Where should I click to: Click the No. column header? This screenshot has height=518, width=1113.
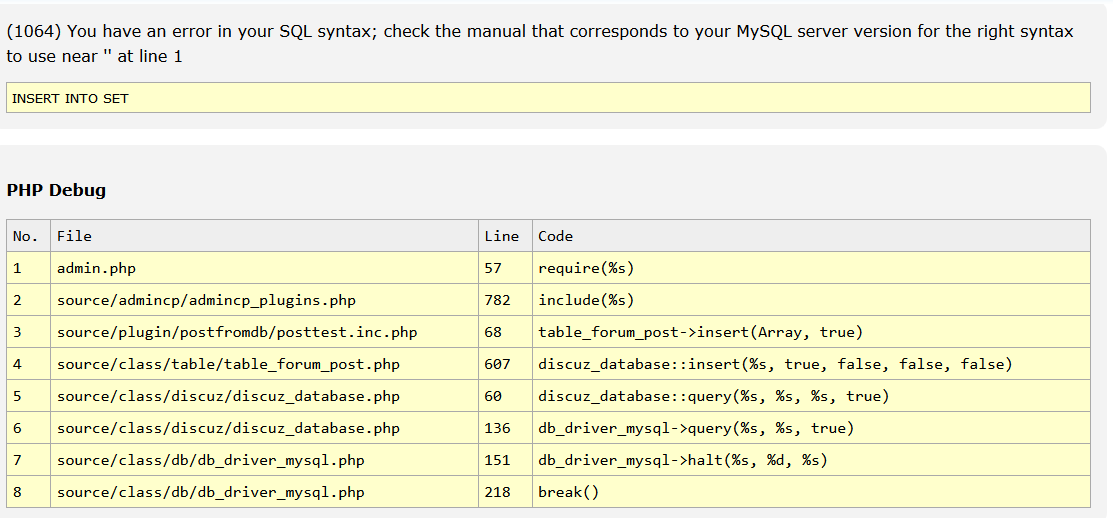26,236
